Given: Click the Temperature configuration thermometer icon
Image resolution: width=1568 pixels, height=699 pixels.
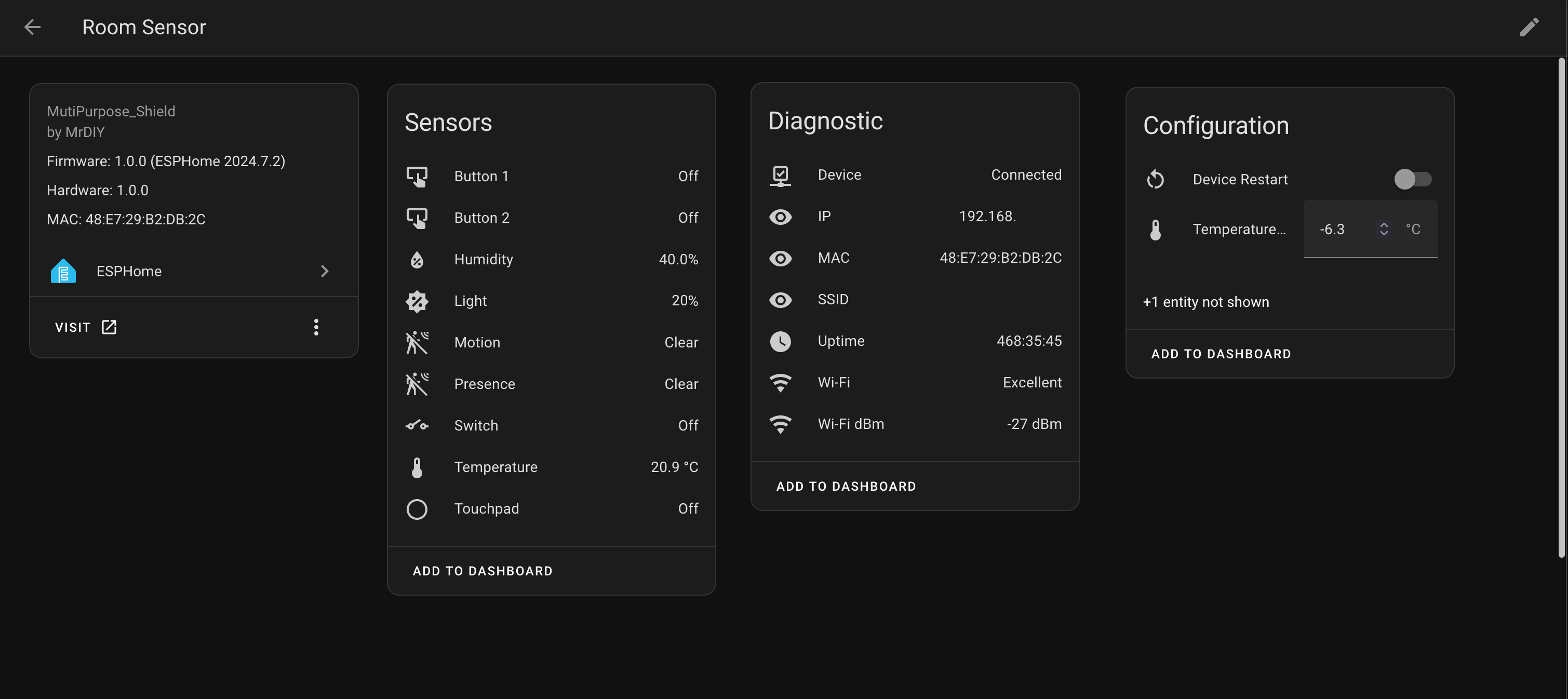Looking at the screenshot, I should (x=1155, y=228).
